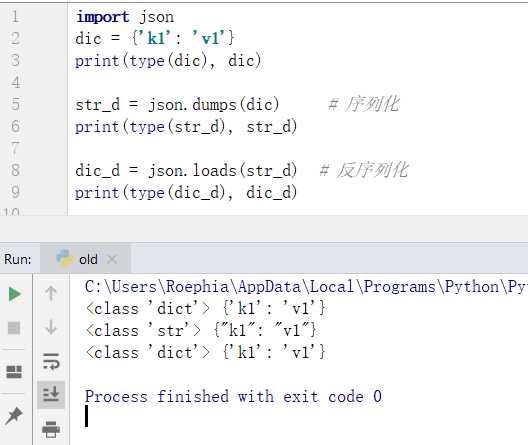Click line 9 'print(type(dic_d), dic_d)'
Screen dimensions: 528x445
point(186,193)
